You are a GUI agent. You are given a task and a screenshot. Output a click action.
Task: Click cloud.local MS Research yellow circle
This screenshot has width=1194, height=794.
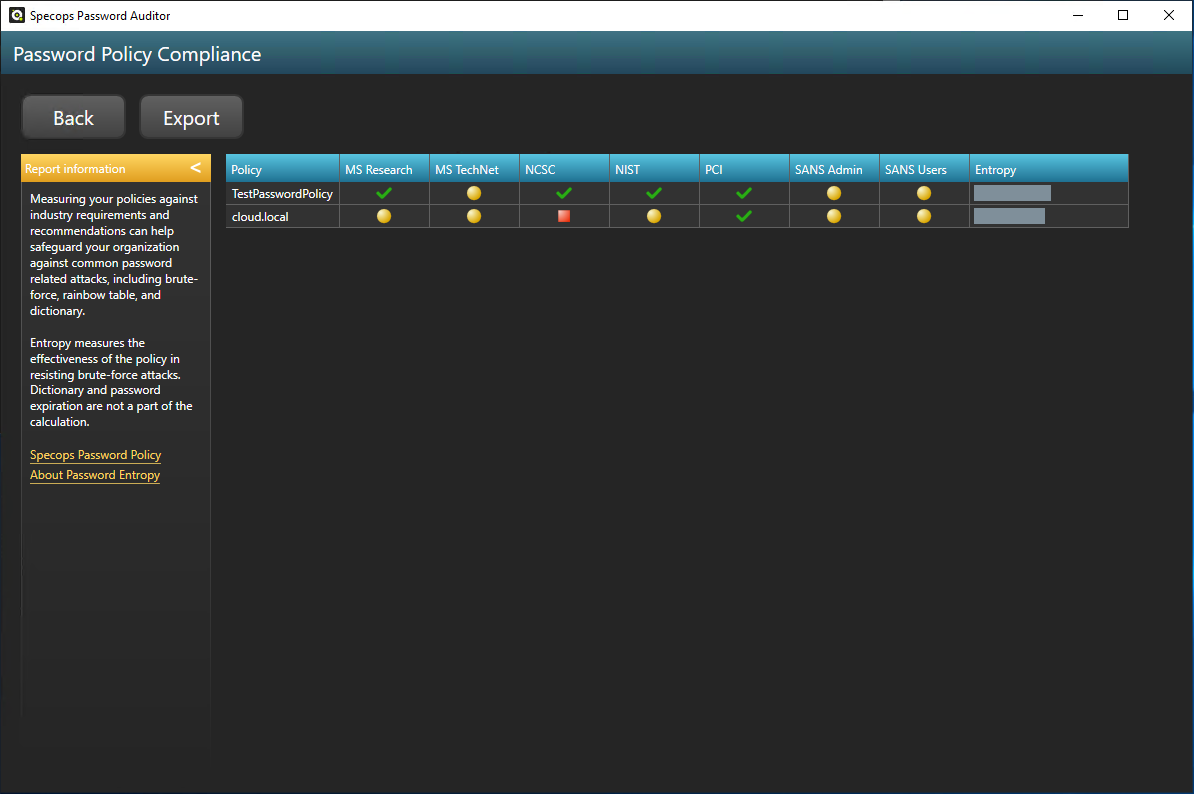[384, 216]
